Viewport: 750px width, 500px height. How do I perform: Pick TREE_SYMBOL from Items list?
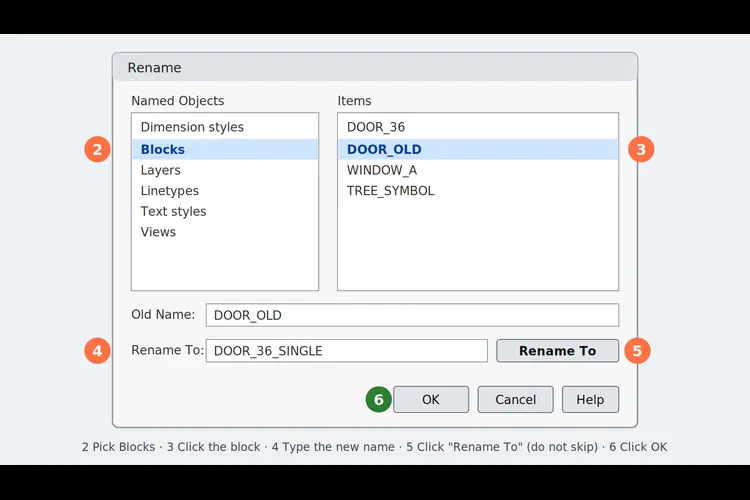click(478, 191)
